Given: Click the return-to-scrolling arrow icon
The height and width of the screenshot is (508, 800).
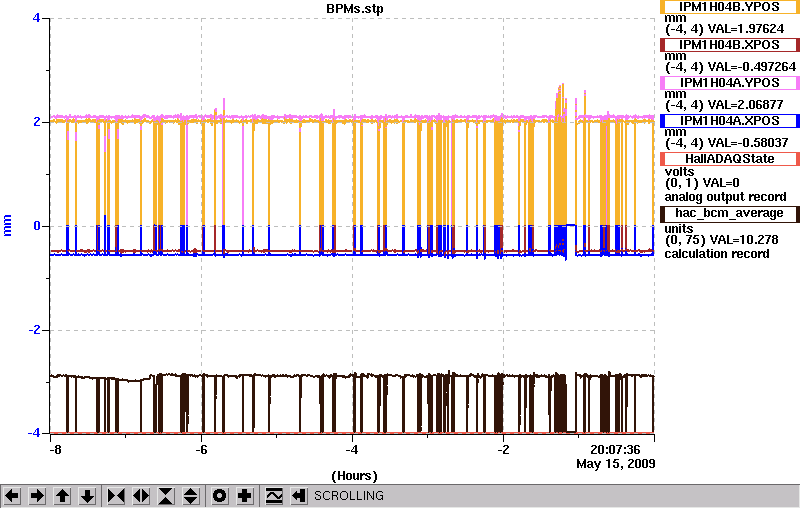Looking at the screenshot, I should pos(299,496).
